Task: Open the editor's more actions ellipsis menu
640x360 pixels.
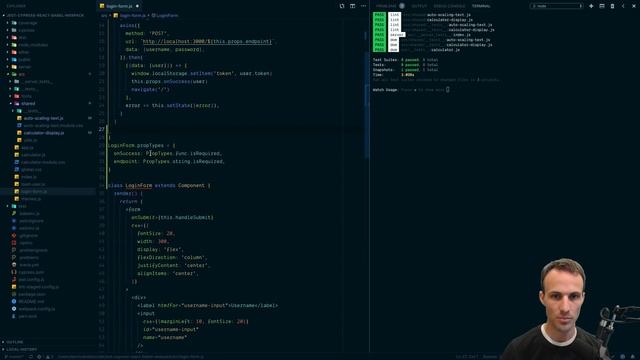Action: [x=363, y=6]
